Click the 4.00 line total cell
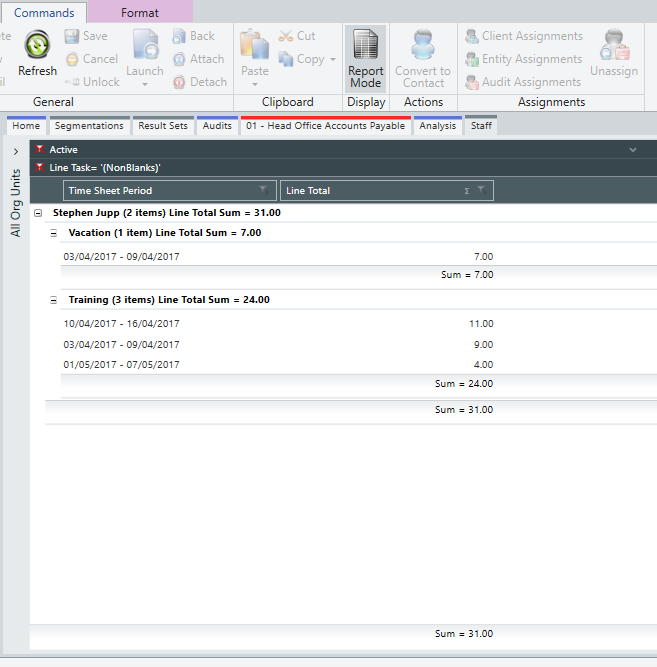Screen dimensions: 657x667 click(483, 365)
